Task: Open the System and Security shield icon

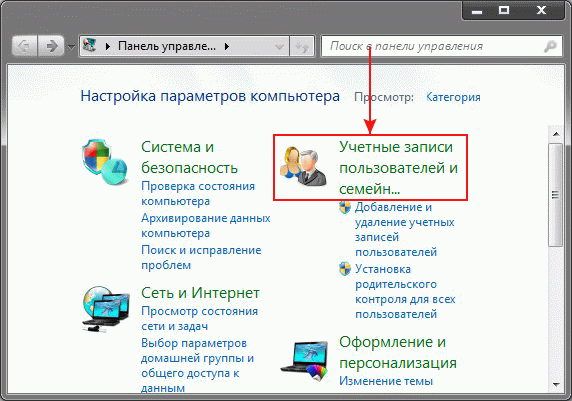Action: 105,162
